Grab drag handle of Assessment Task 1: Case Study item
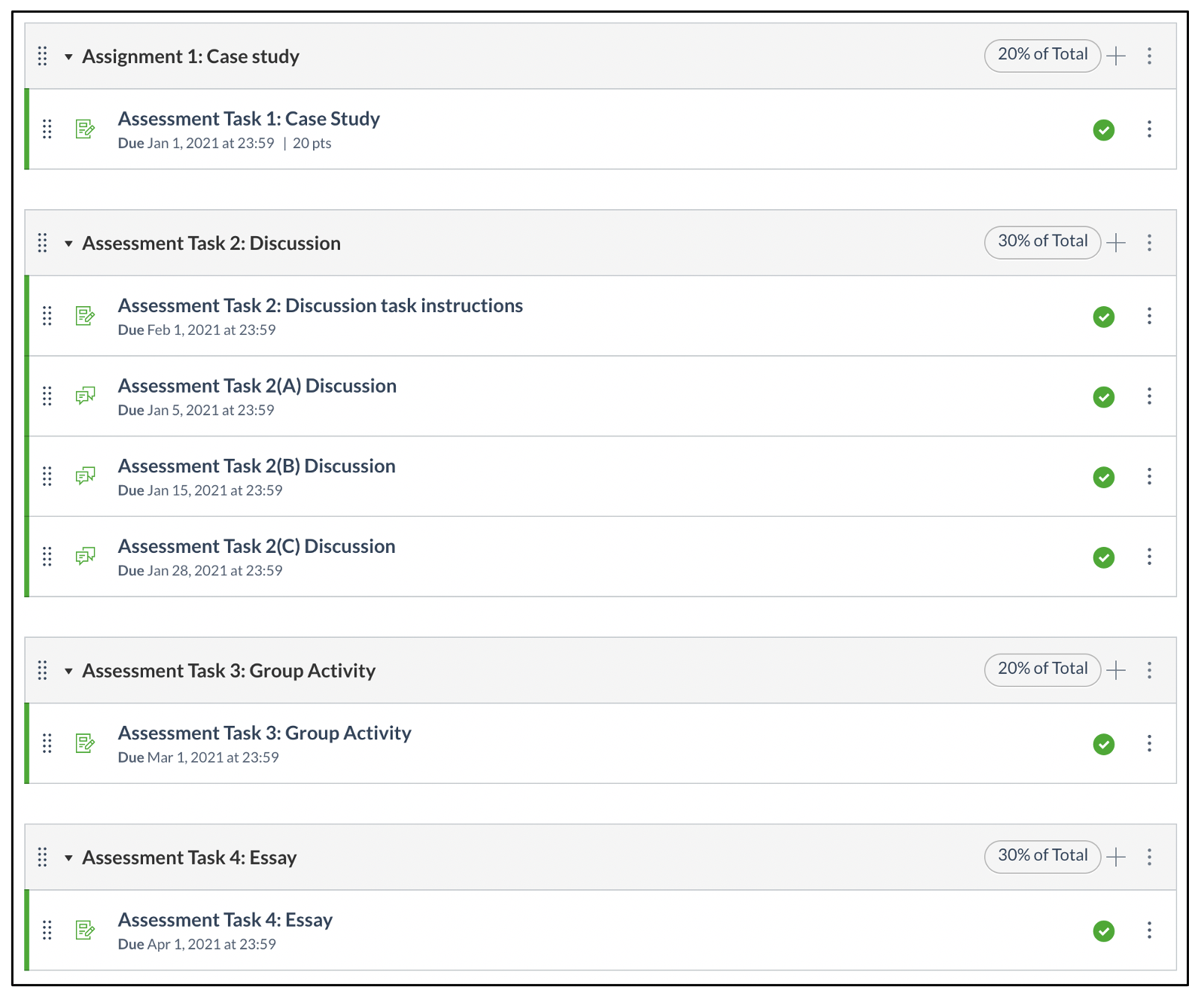 point(47,129)
